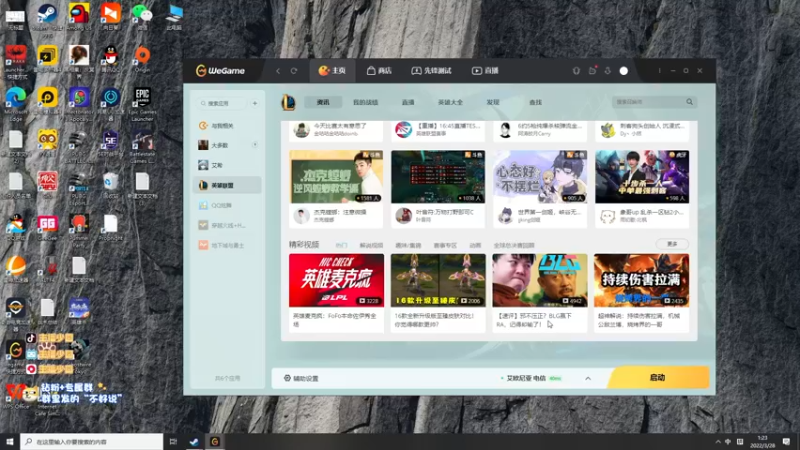Viewport: 800px width, 450px height.
Task: Click the WeGame logo
Action: coord(220,71)
